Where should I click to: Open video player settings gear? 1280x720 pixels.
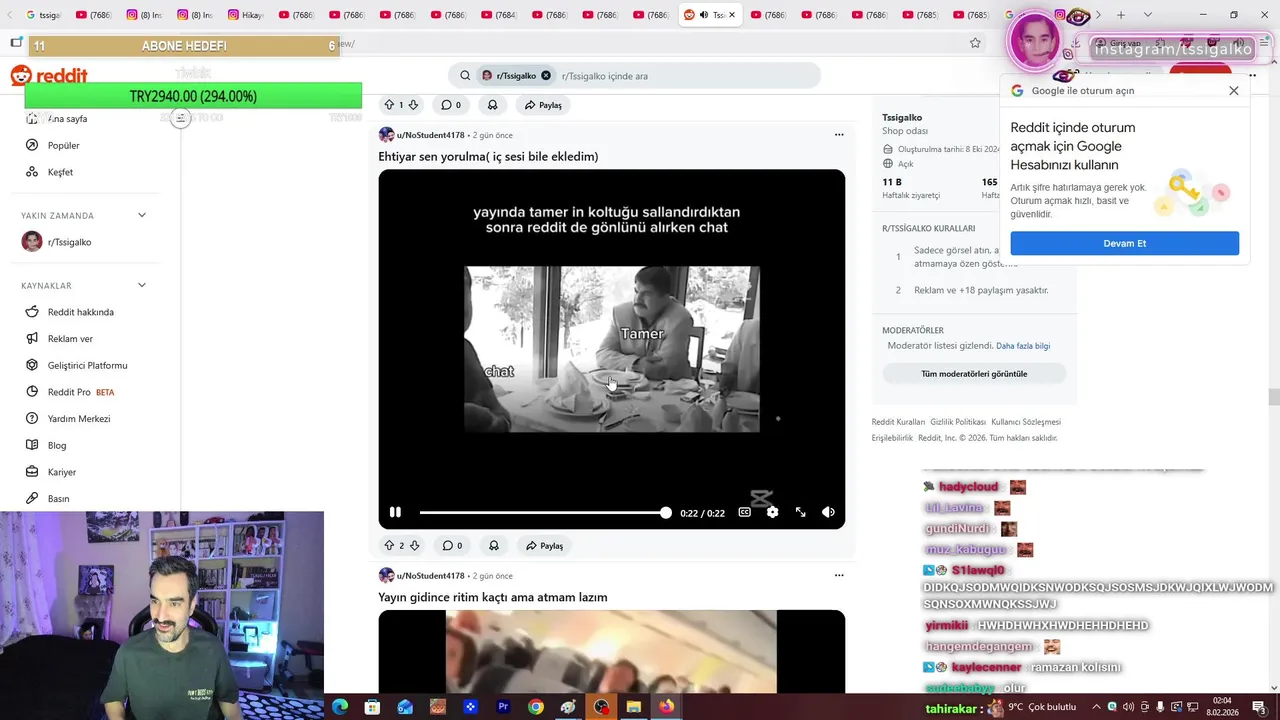pyautogui.click(x=772, y=512)
